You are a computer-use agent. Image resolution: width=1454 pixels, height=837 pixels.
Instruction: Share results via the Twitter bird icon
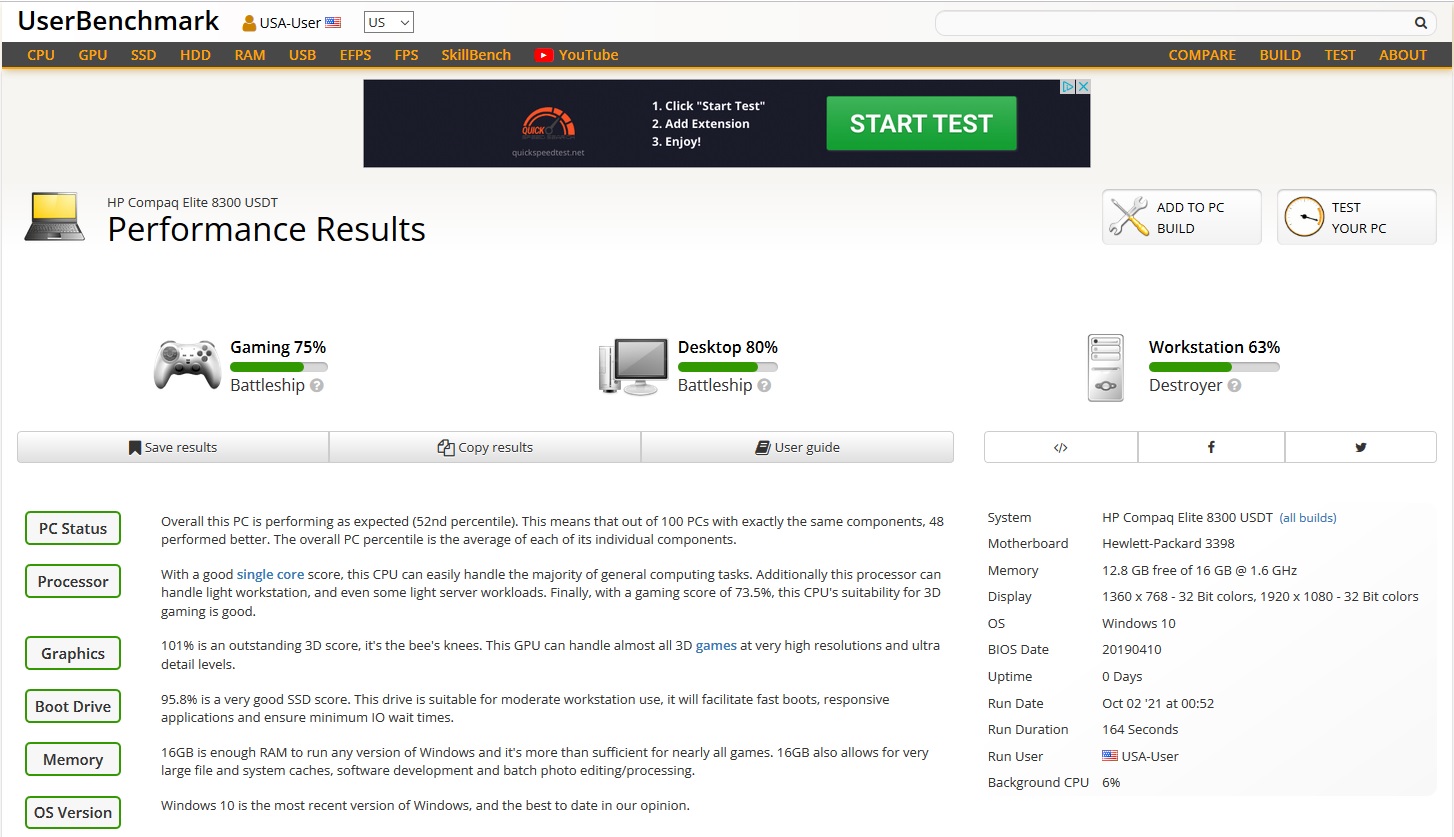pos(1360,447)
